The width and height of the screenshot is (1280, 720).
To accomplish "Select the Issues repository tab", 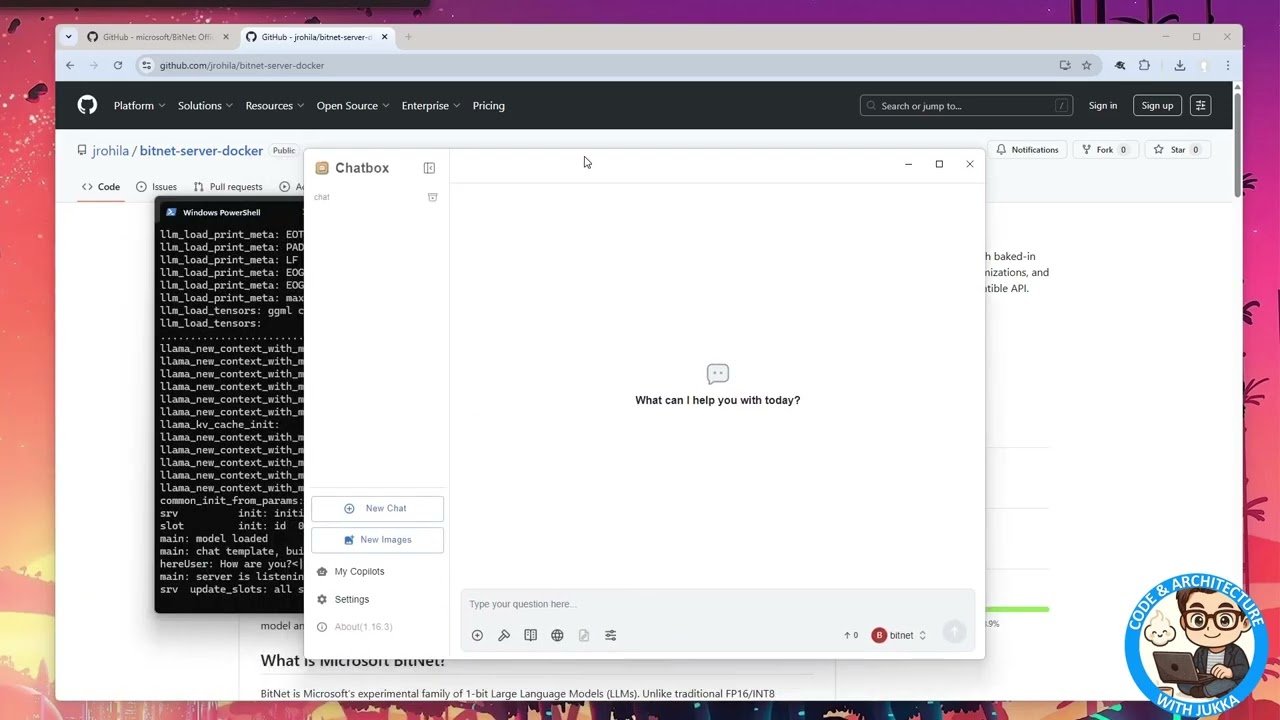I will click(x=157, y=187).
